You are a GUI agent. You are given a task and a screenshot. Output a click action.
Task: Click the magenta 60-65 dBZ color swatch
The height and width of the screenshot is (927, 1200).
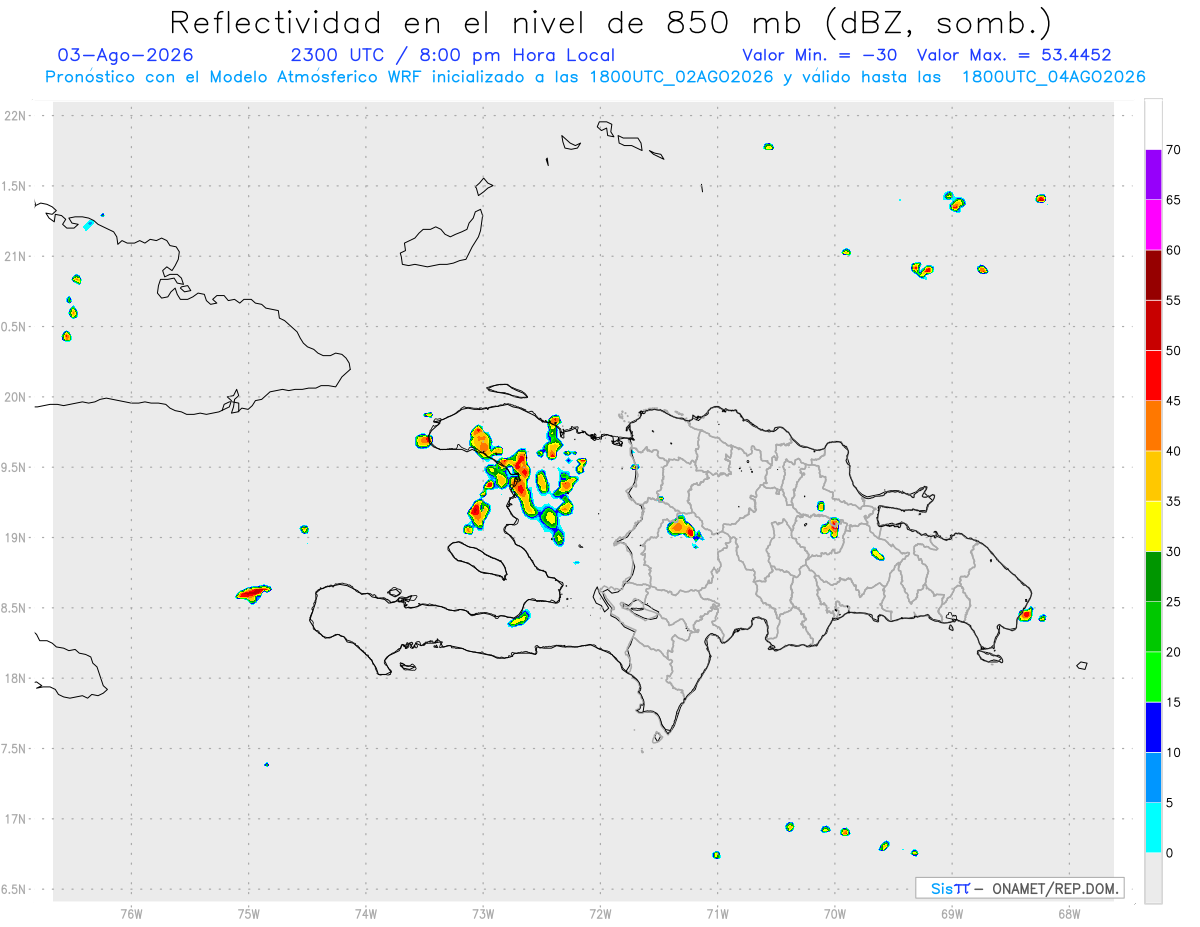click(1153, 225)
